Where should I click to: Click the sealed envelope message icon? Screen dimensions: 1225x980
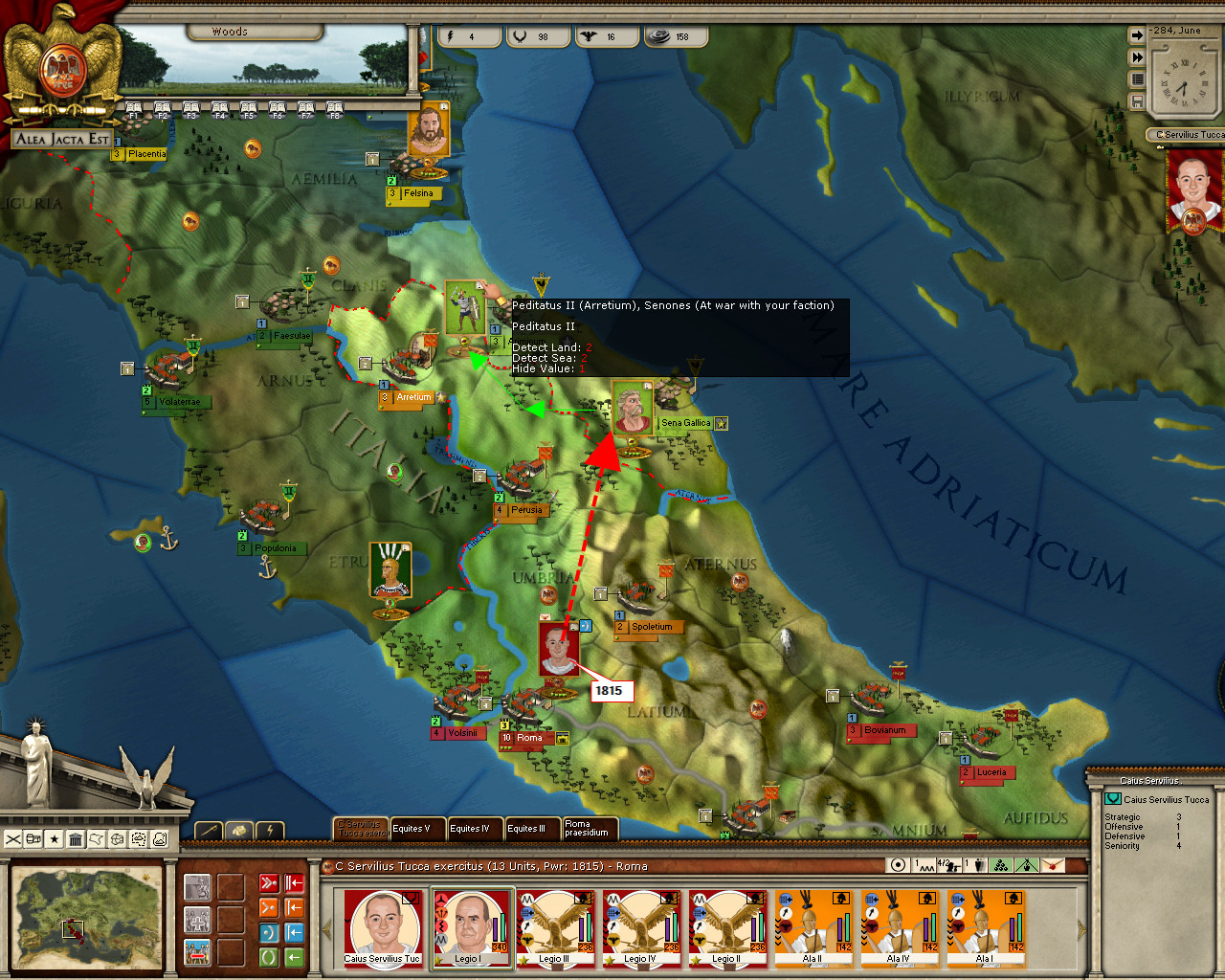pos(1052,865)
